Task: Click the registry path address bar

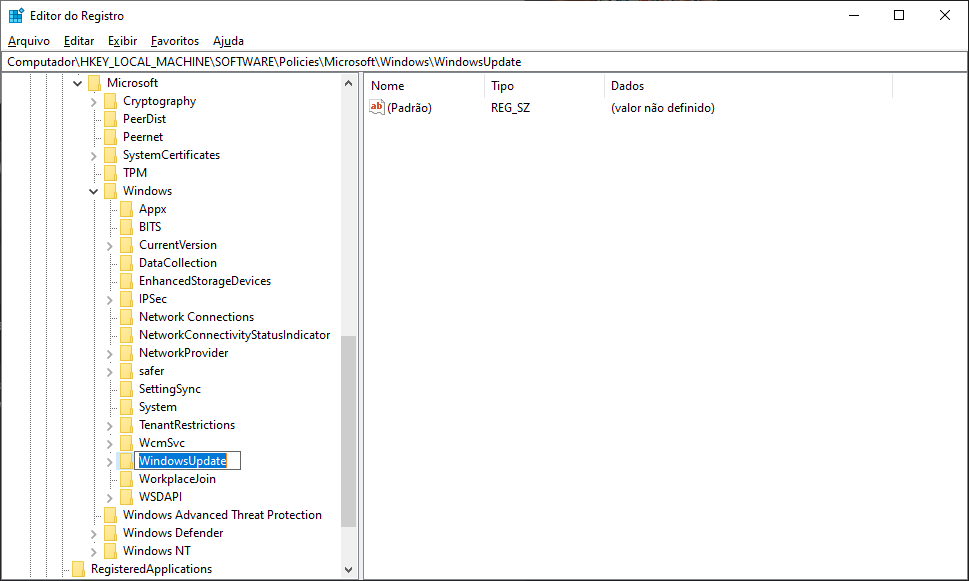Action: click(484, 62)
